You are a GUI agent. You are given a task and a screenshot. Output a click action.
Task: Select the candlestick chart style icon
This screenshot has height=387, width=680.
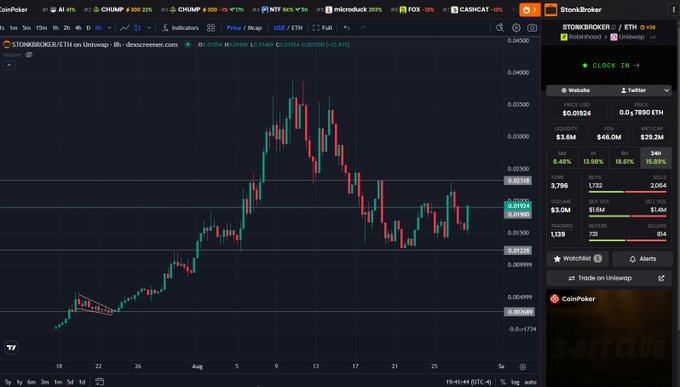tap(137, 28)
